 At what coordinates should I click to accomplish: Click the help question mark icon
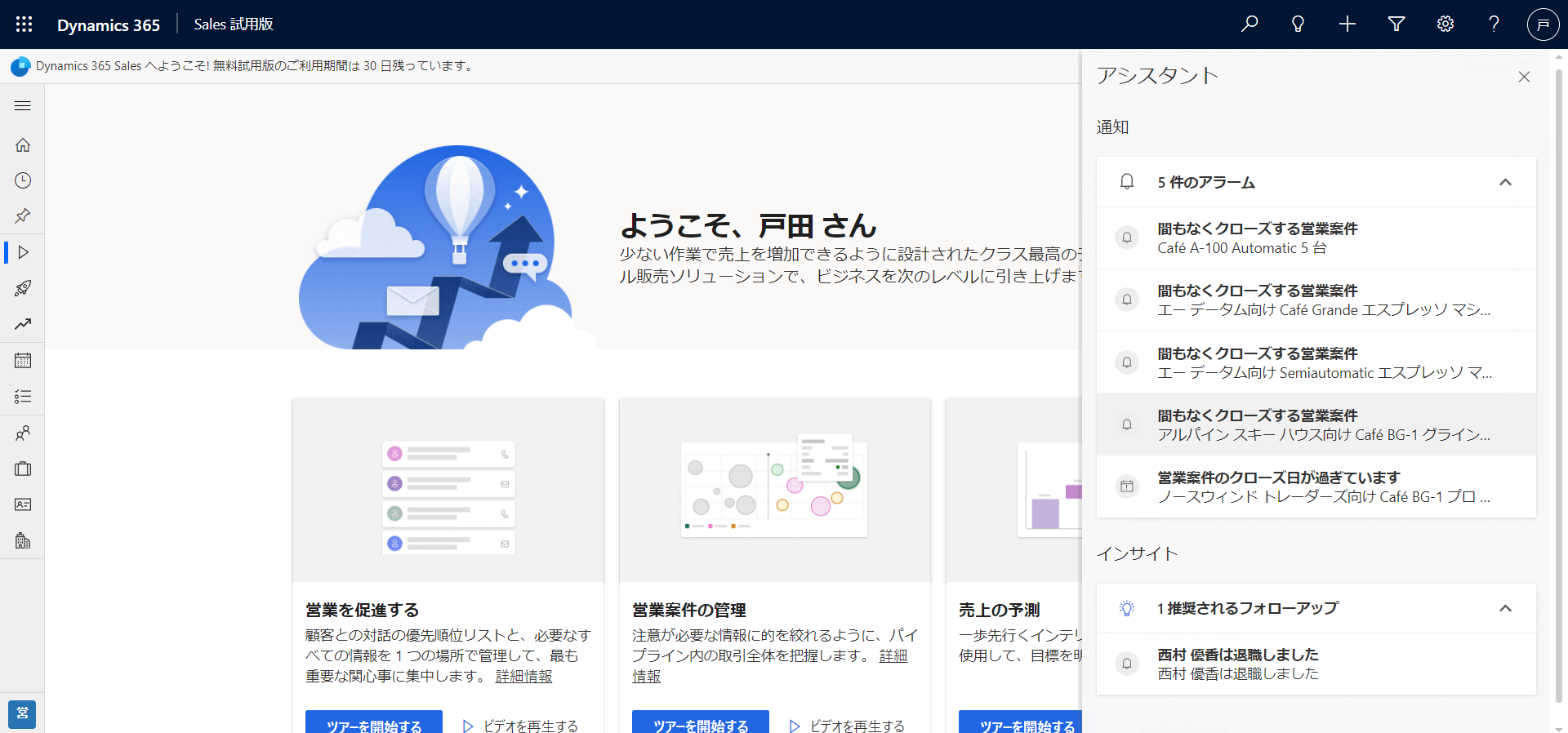click(1494, 24)
